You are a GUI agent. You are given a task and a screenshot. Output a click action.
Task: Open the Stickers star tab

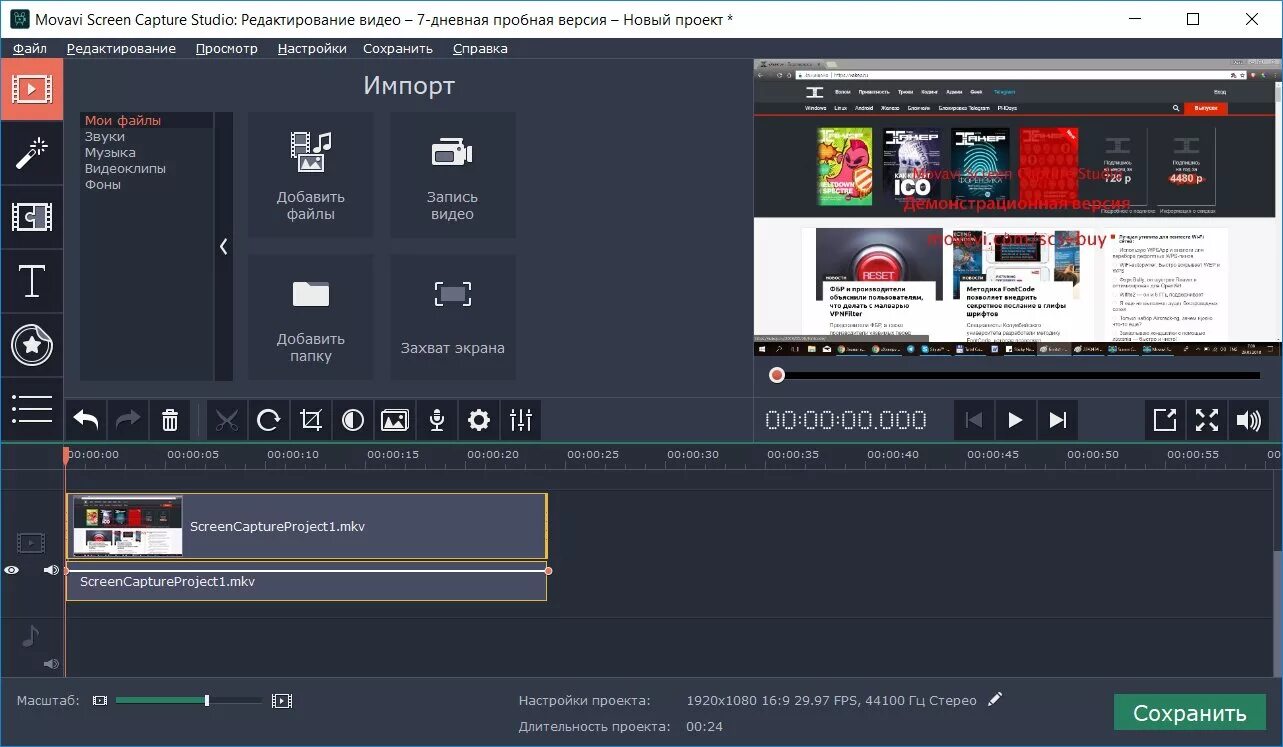[x=31, y=345]
